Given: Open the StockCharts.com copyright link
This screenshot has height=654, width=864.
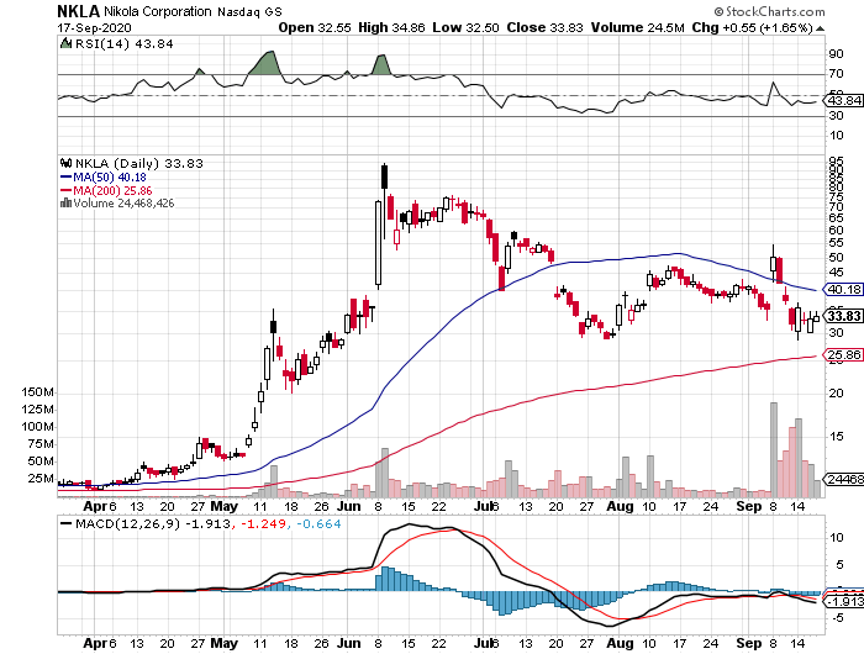Looking at the screenshot, I should pos(770,12).
